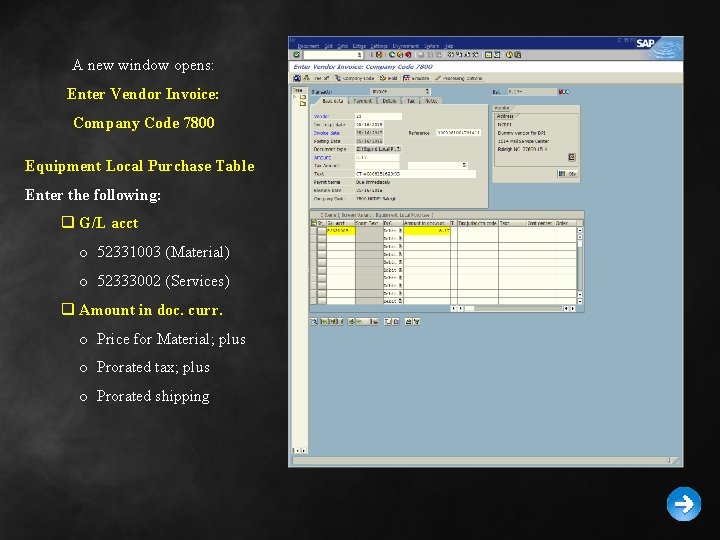
Task: Switch to the Tax tab
Action: (411, 101)
